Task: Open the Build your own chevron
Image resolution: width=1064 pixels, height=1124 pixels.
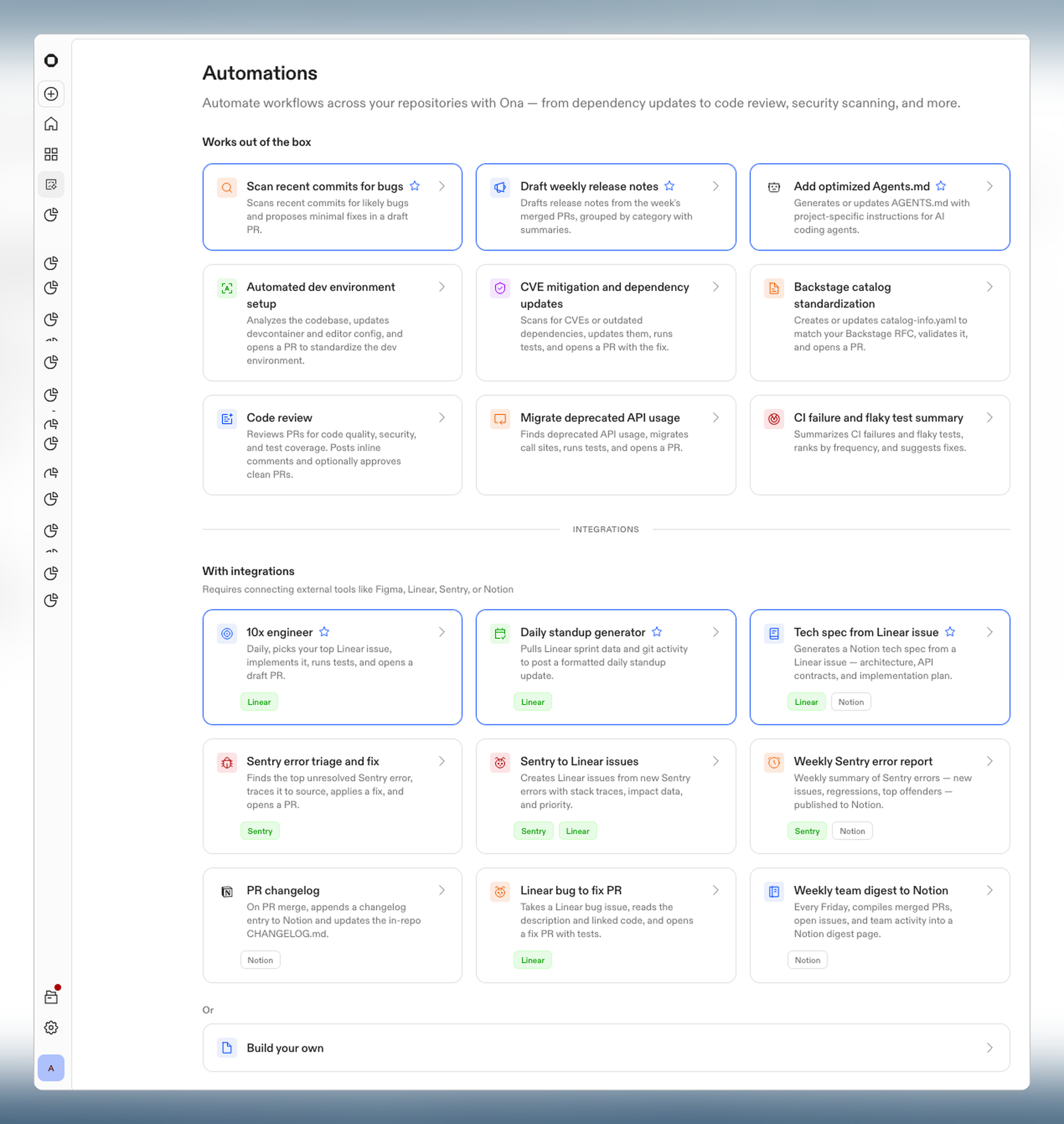Action: pos(990,1048)
